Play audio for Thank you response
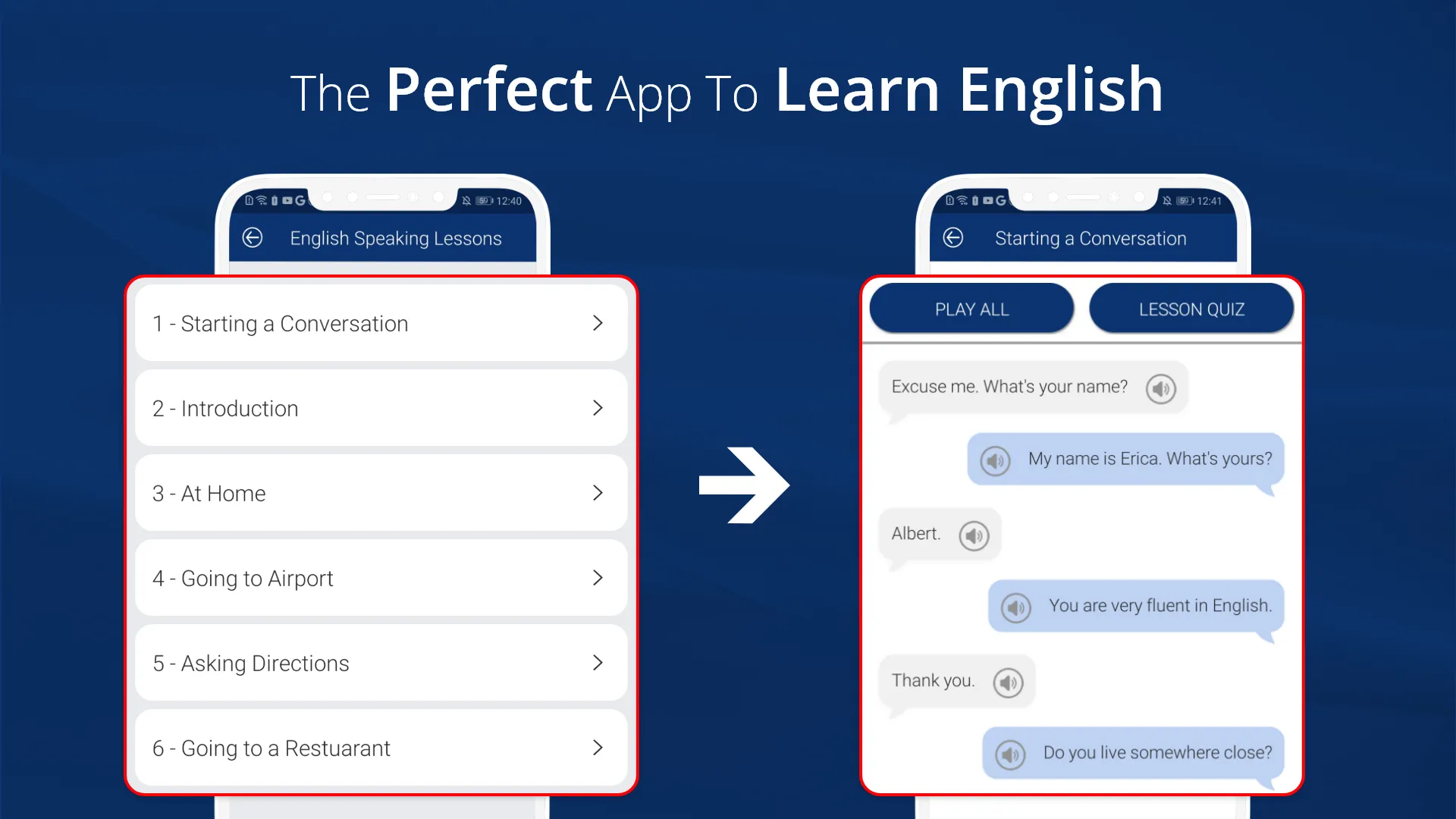The image size is (1456, 819). [1008, 681]
